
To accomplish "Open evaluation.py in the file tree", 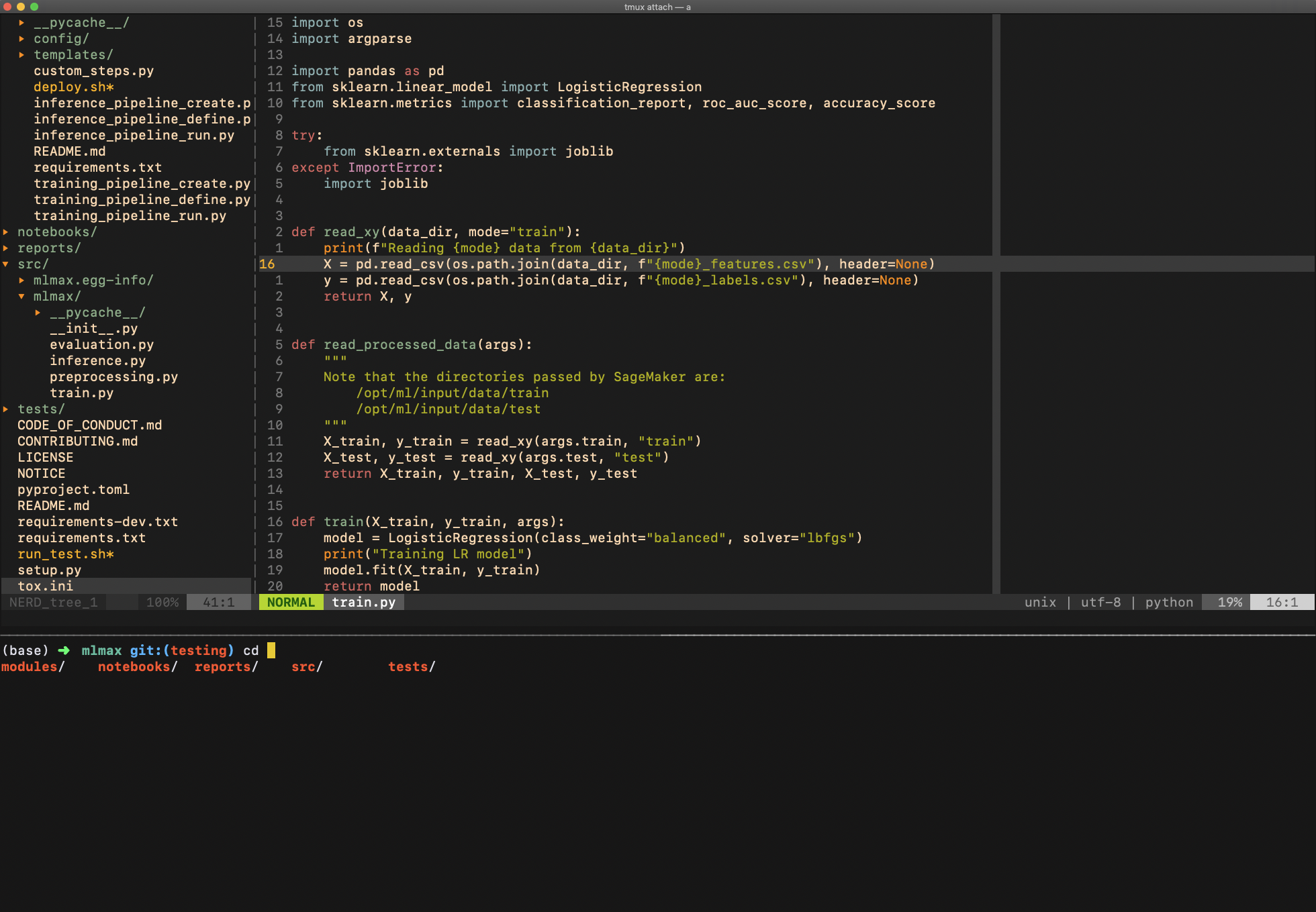I will 101,345.
